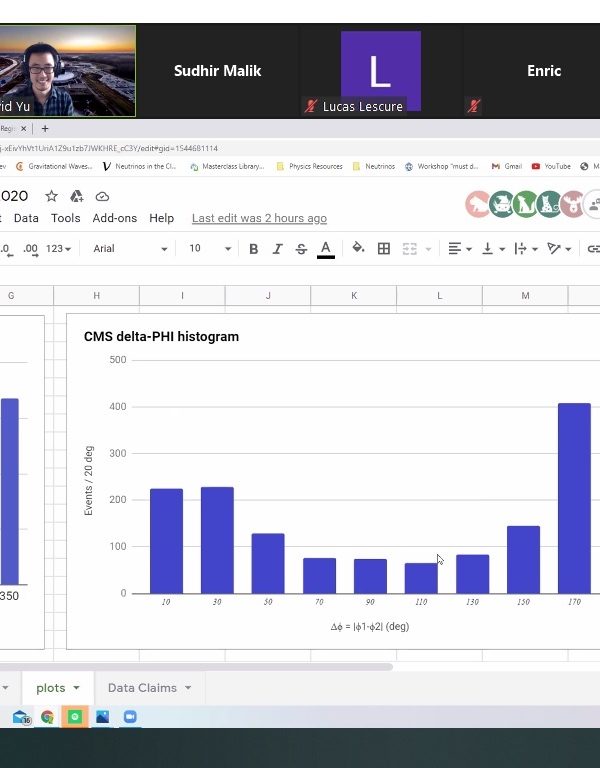
Task: Open the 123 number format dropdown
Action: (59, 249)
